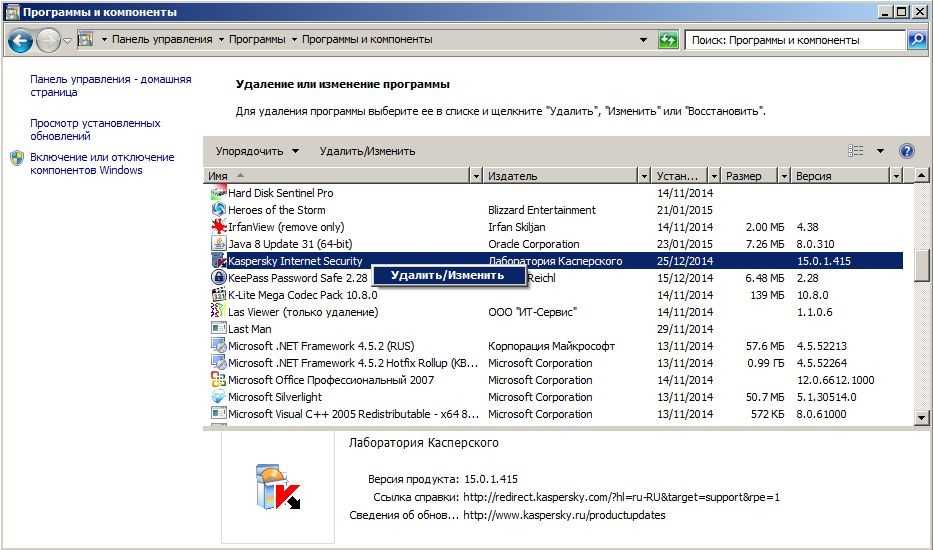Click the vertical scrollbar up arrow

tap(921, 176)
